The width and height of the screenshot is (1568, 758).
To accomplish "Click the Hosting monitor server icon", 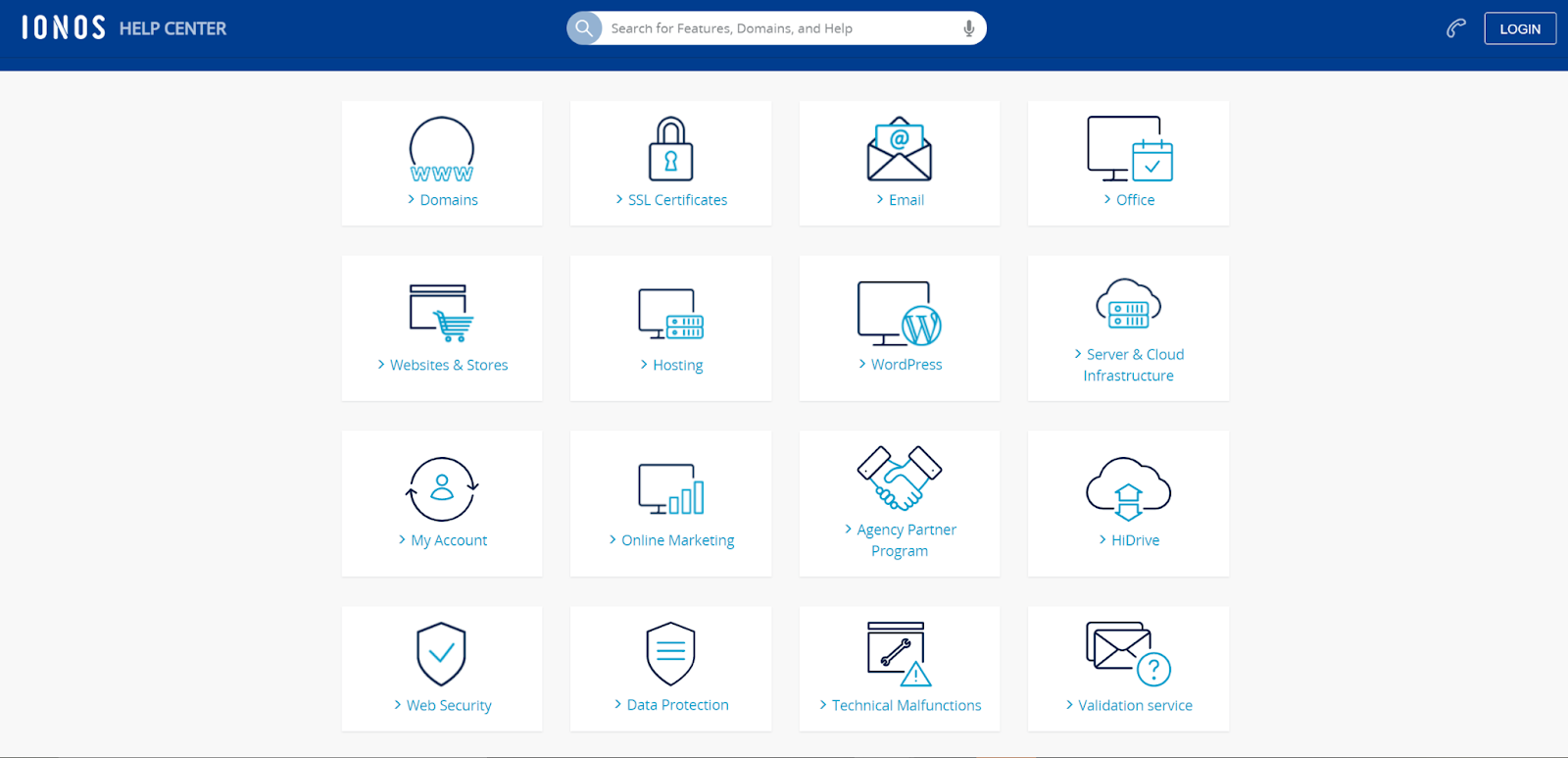I will tap(671, 314).
